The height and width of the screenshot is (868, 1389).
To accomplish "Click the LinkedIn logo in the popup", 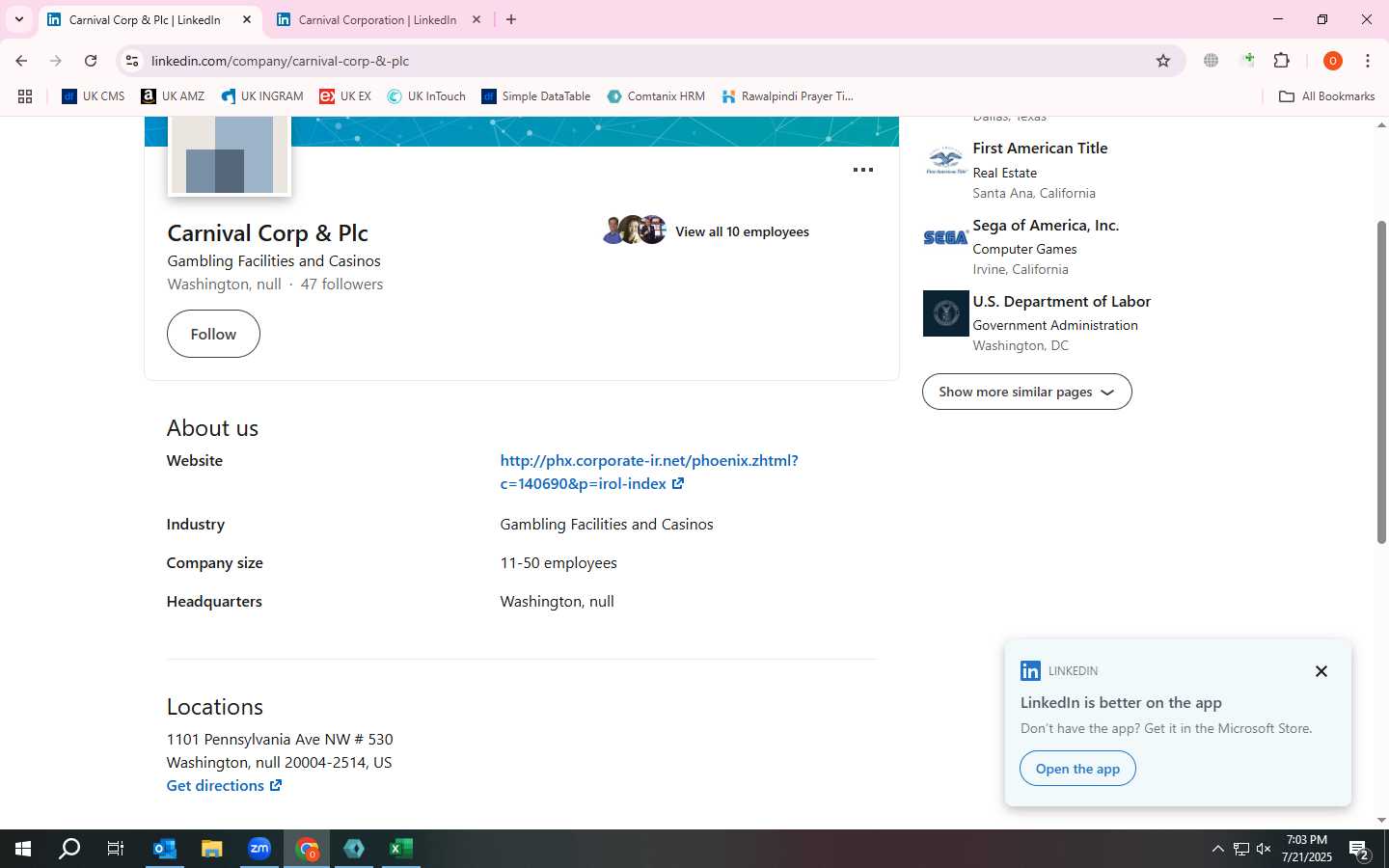I will click(1030, 670).
